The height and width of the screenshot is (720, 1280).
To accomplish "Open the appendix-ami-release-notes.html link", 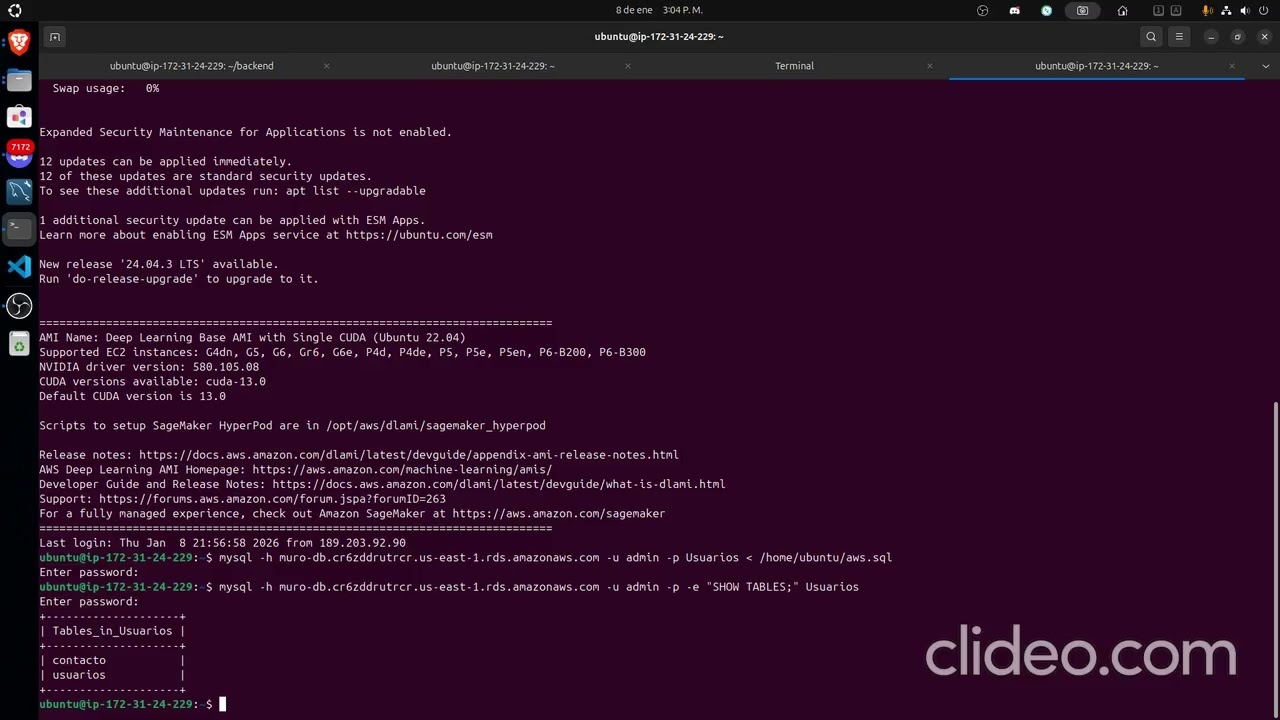I will [x=409, y=455].
